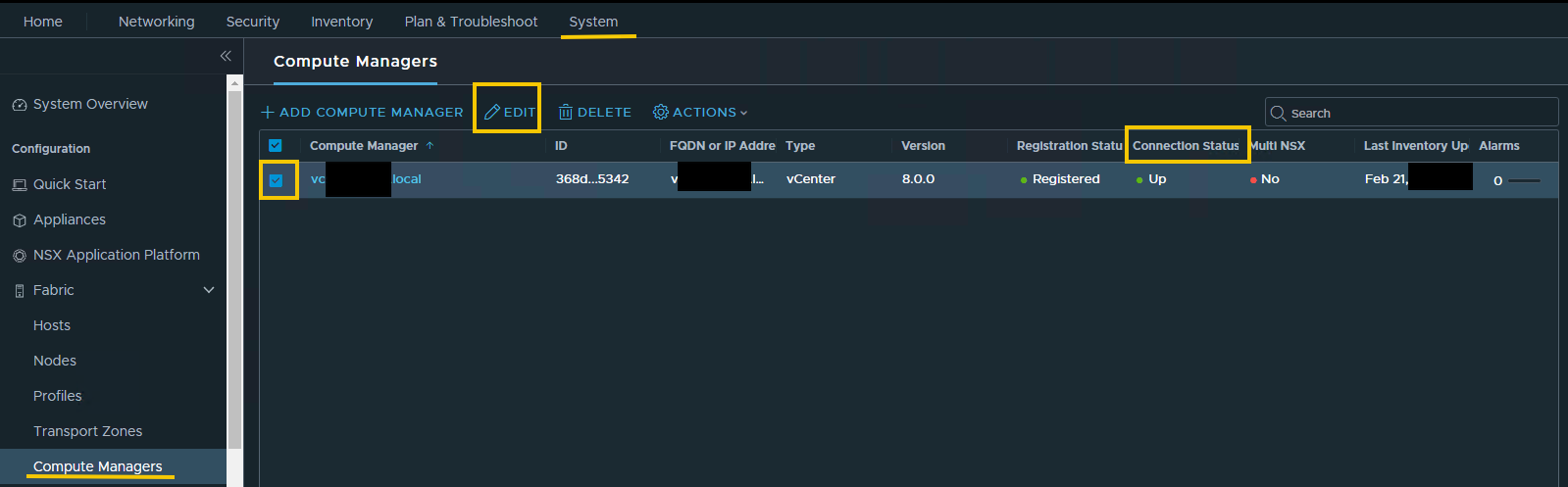Uncheck the vCenter row checkbox
Screen dimensions: 1568x487
(x=276, y=180)
